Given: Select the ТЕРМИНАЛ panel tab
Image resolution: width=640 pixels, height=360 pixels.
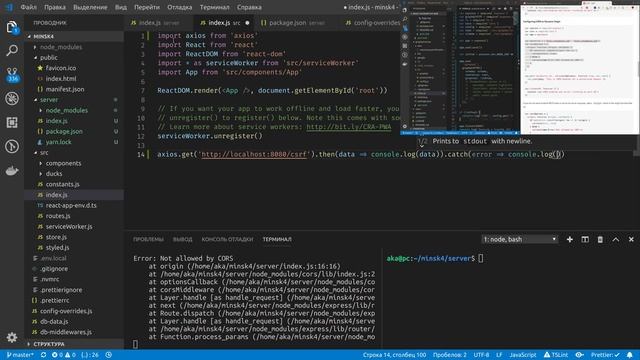Looking at the screenshot, I should pyautogui.click(x=277, y=240).
